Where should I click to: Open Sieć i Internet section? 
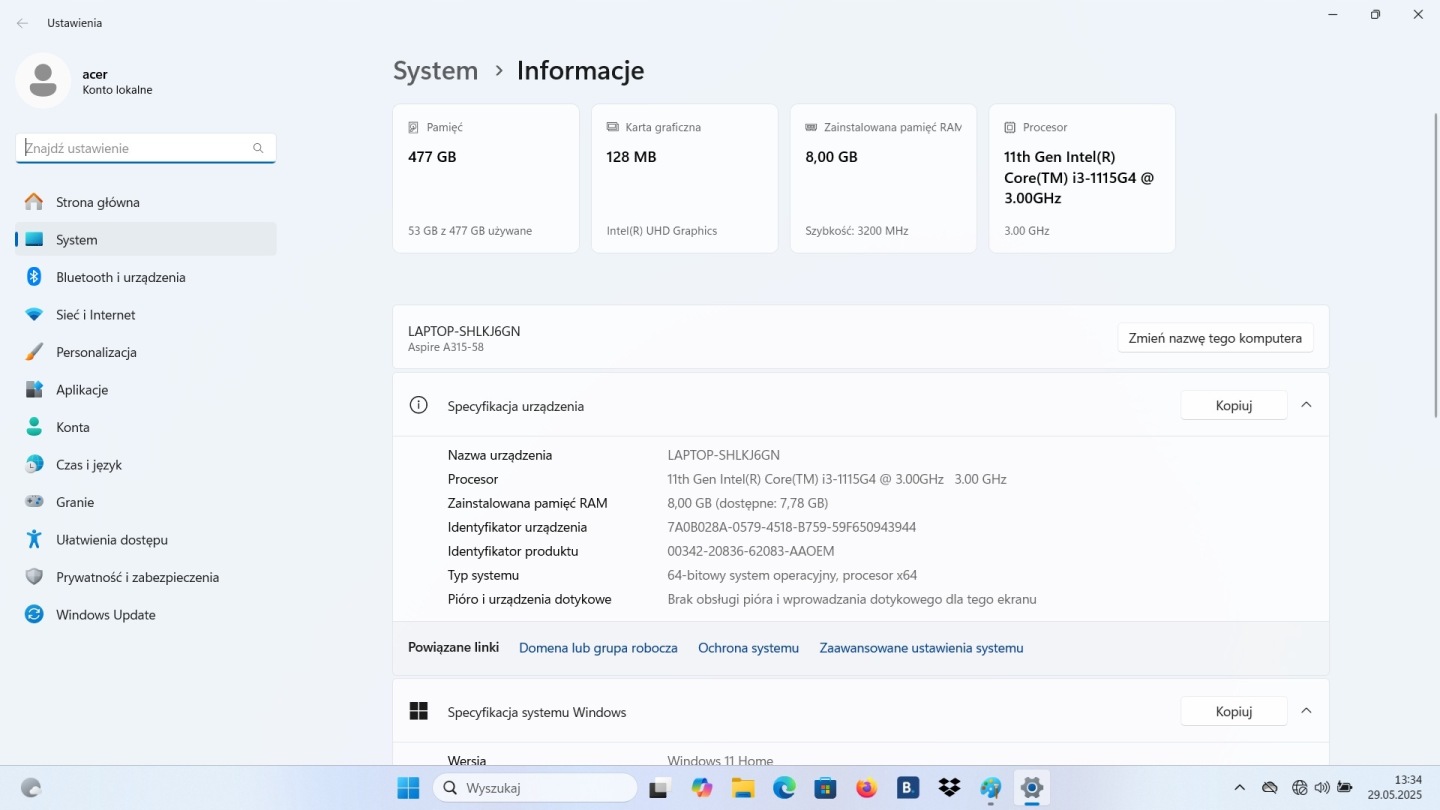click(95, 315)
